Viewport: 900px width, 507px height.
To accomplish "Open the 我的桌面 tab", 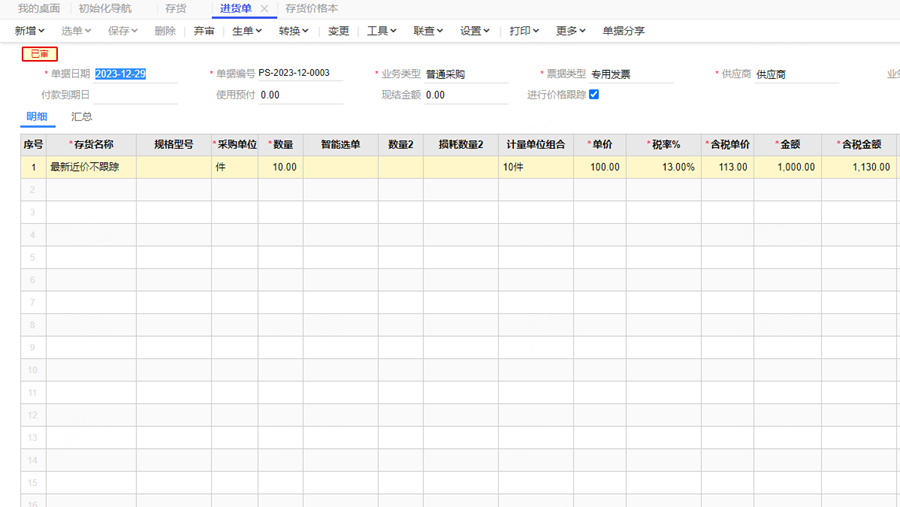I will point(39,9).
